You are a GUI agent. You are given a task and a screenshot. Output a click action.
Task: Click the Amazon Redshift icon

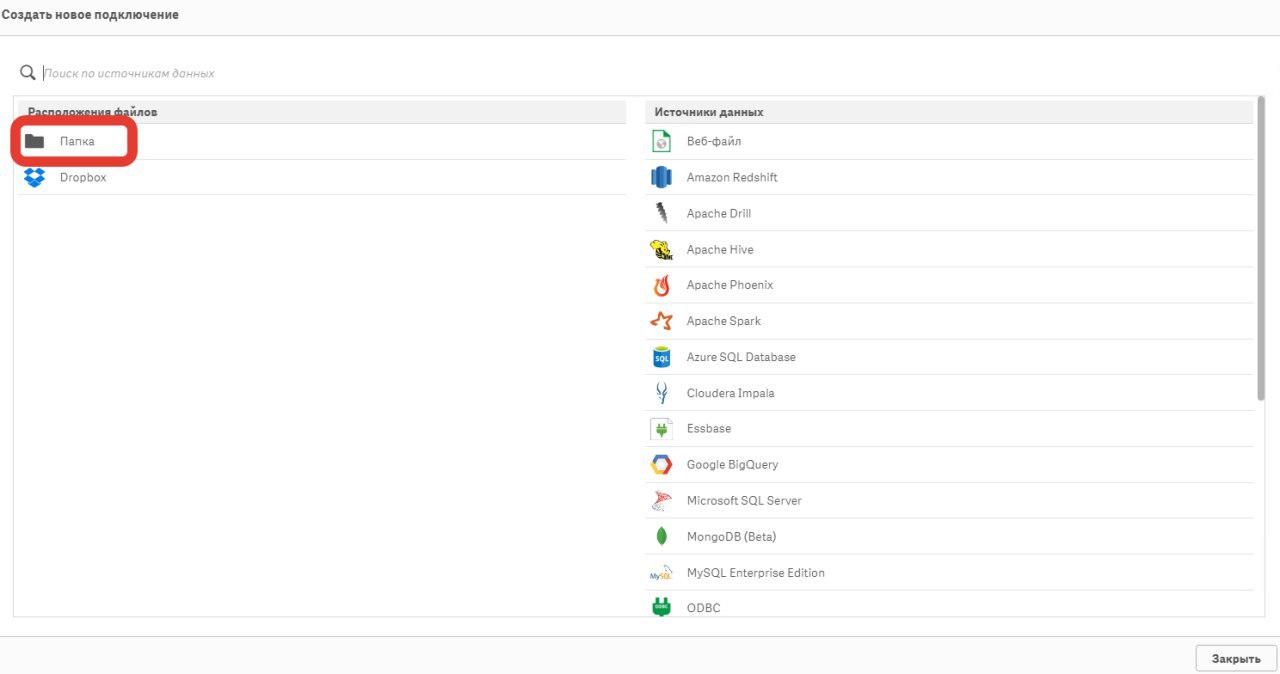[x=661, y=178]
